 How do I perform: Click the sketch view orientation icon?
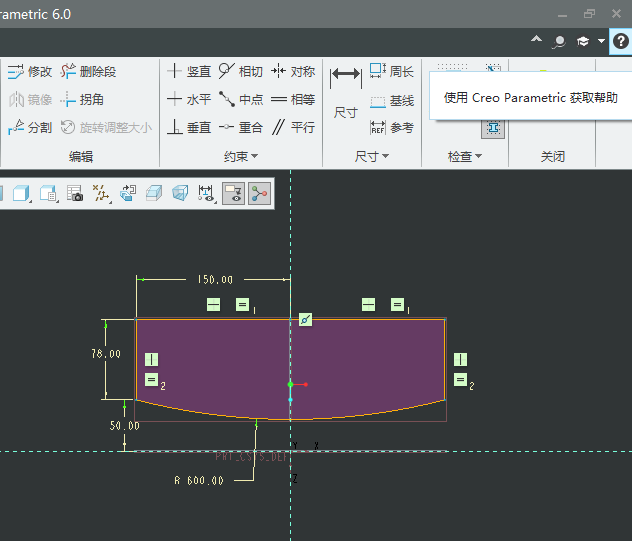click(x=128, y=194)
